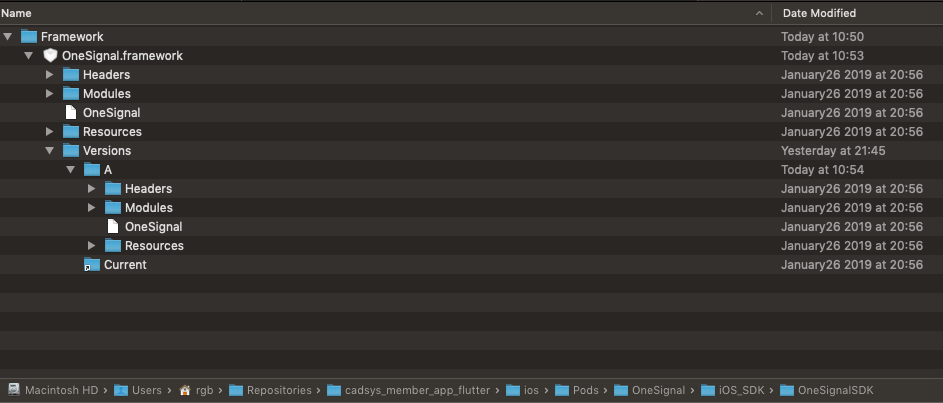Image resolution: width=943 pixels, height=403 pixels.
Task: Click iOS_SDK folder icon in path bar
Action: [x=708, y=390]
